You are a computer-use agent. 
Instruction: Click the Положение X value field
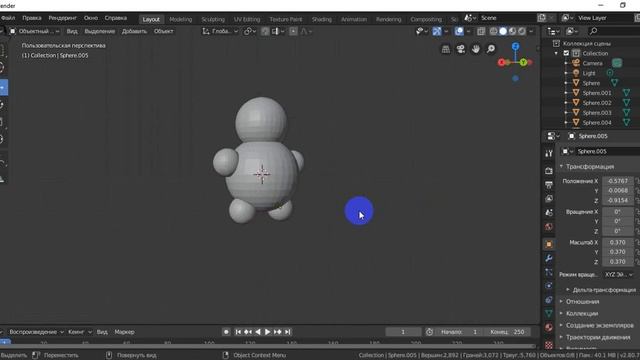(618, 181)
